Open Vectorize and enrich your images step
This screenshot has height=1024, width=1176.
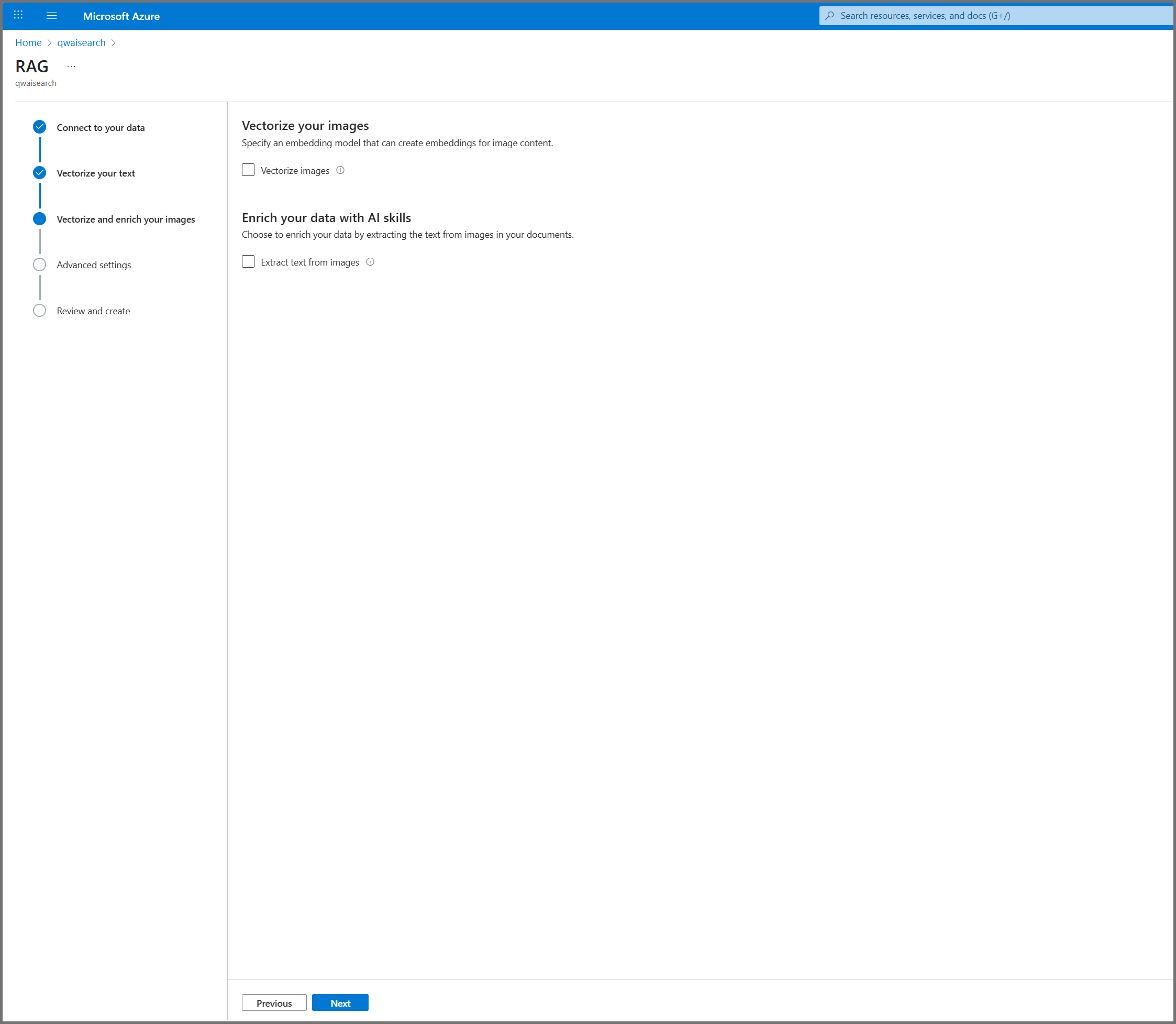point(126,219)
